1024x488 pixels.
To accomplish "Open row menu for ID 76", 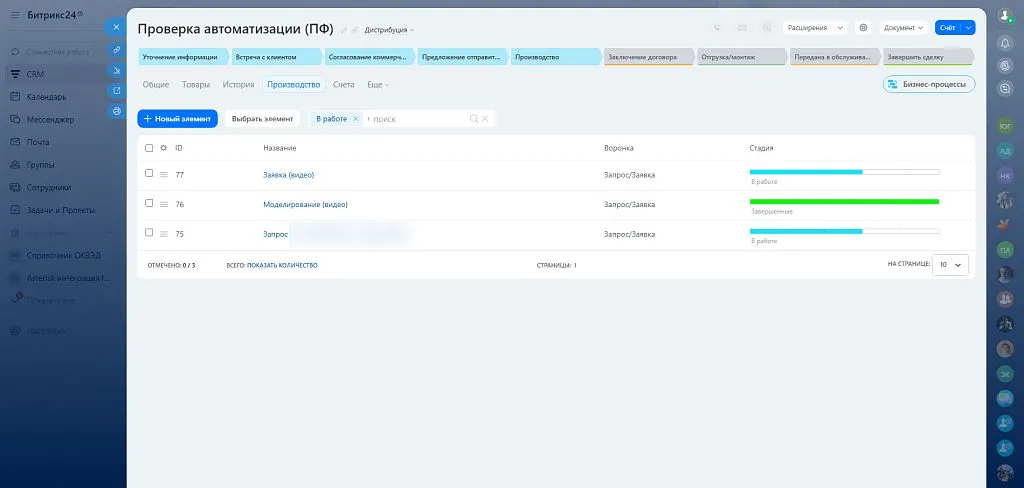I will [164, 204].
